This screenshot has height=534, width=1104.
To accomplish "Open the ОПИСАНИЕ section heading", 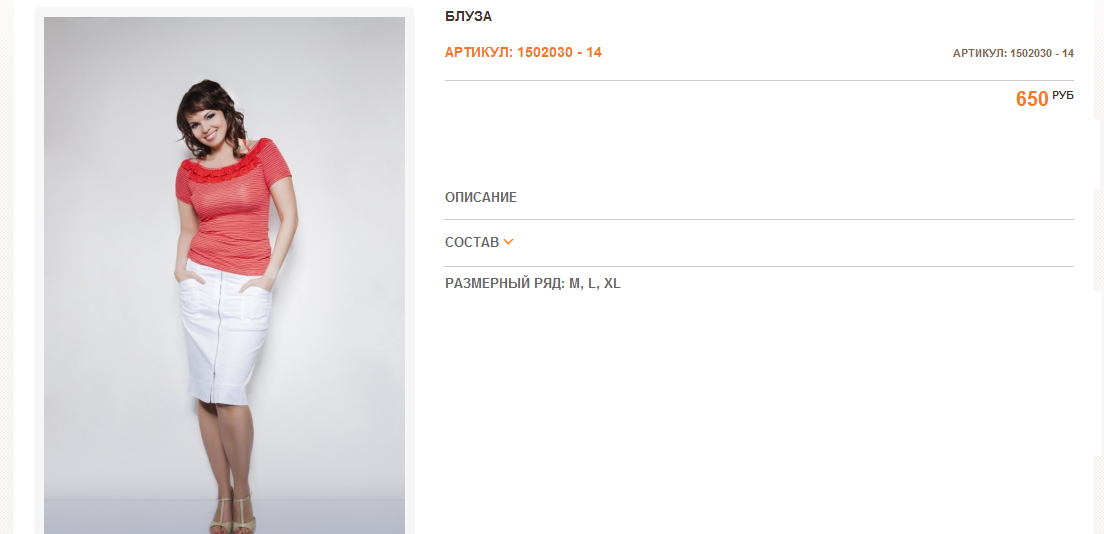I will coord(481,198).
